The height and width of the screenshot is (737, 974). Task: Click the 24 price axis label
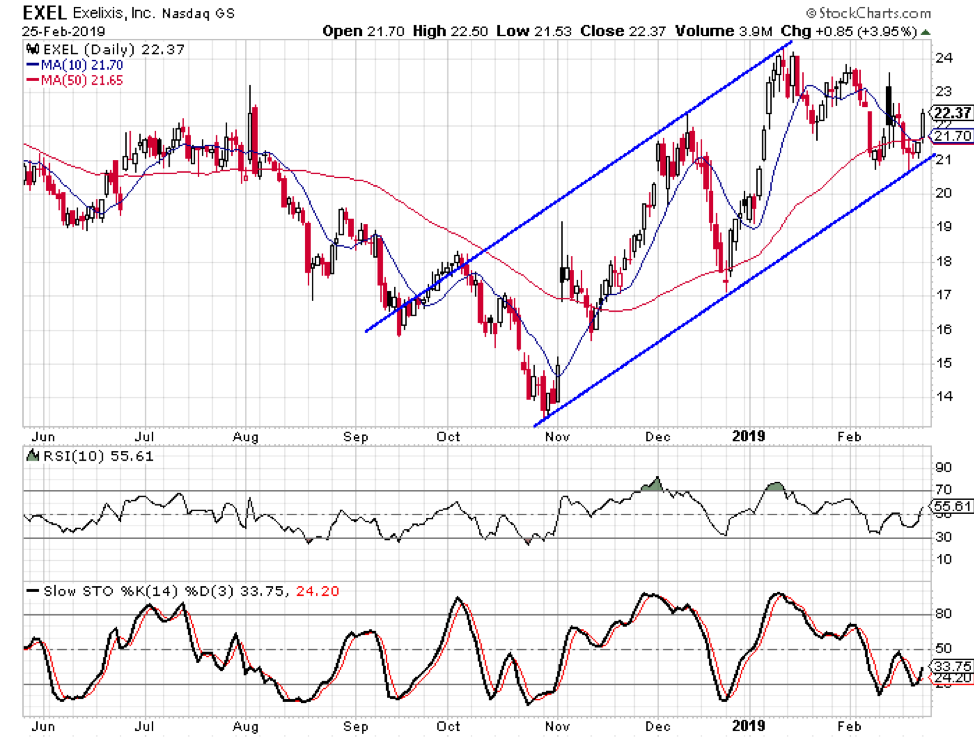pos(944,58)
